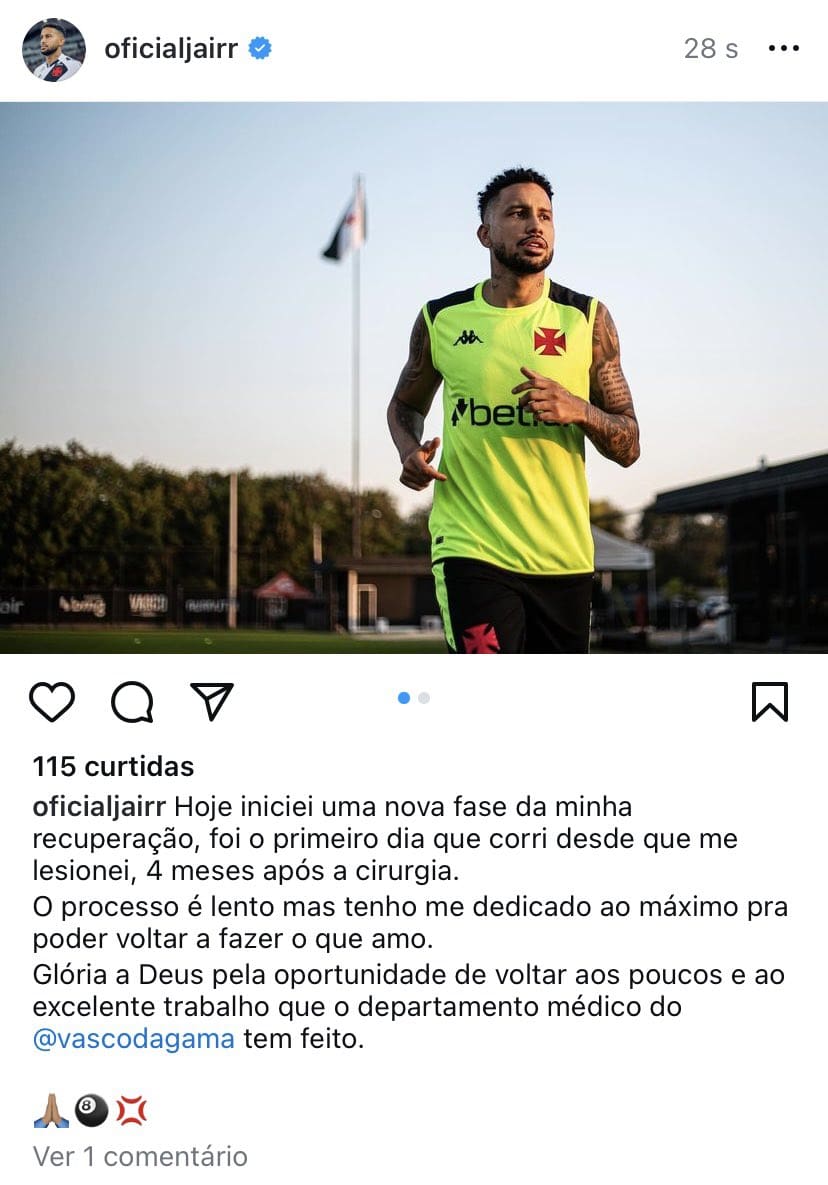The height and width of the screenshot is (1185, 828).
Task: Click oficialjairr username in caption
Action: pyautogui.click(x=99, y=807)
